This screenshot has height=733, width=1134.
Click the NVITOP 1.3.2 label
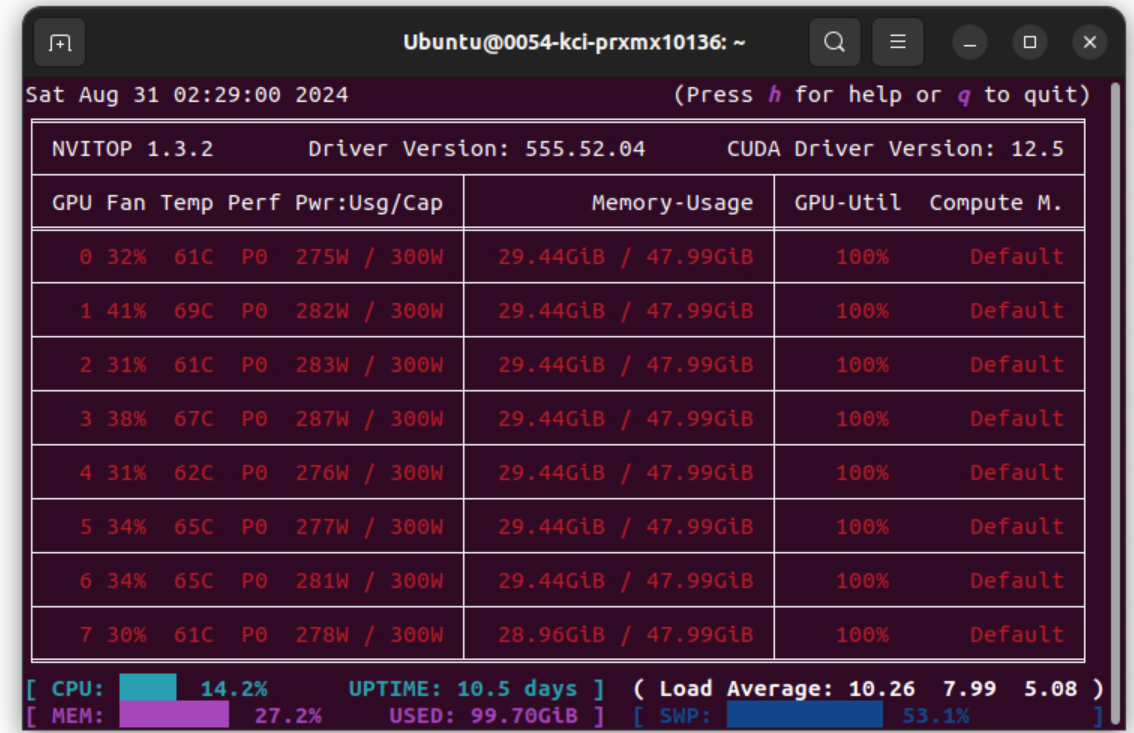(132, 149)
